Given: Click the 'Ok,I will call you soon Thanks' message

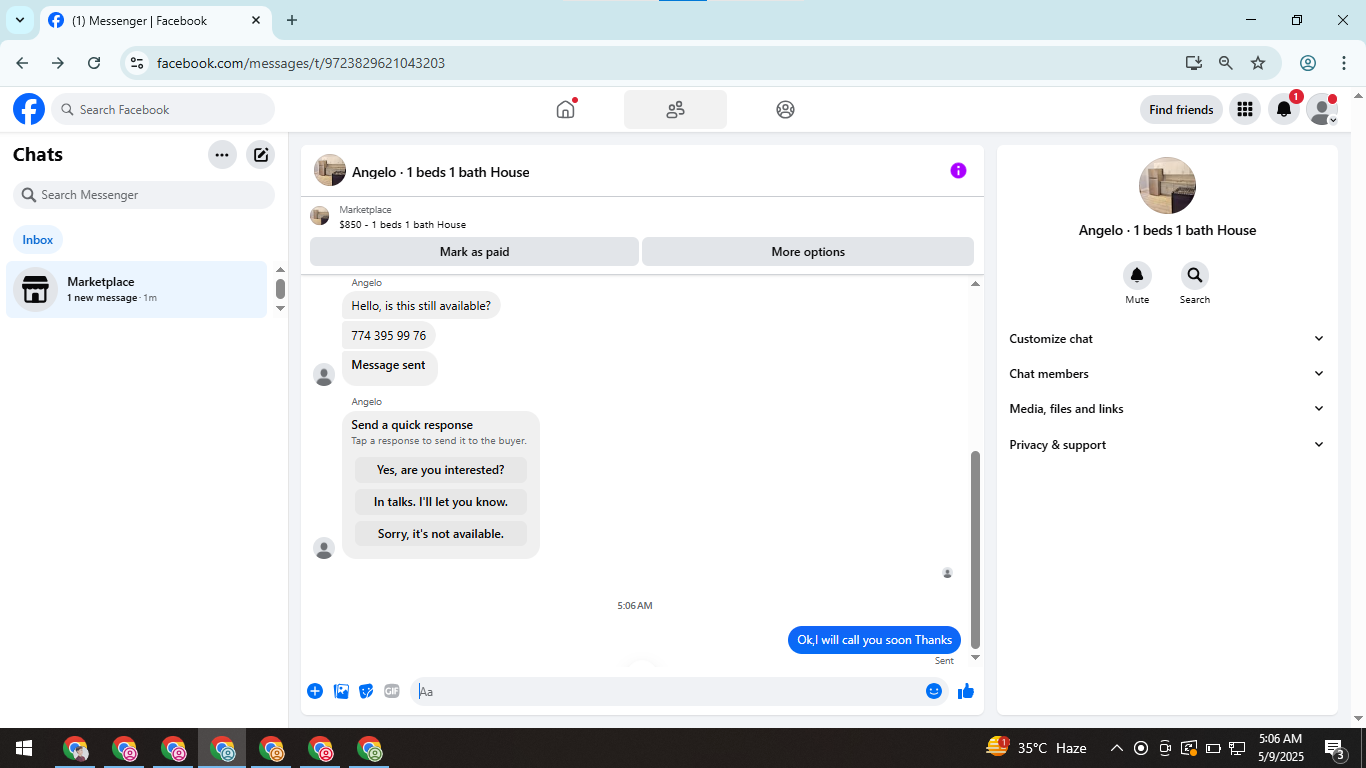Looking at the screenshot, I should (874, 640).
